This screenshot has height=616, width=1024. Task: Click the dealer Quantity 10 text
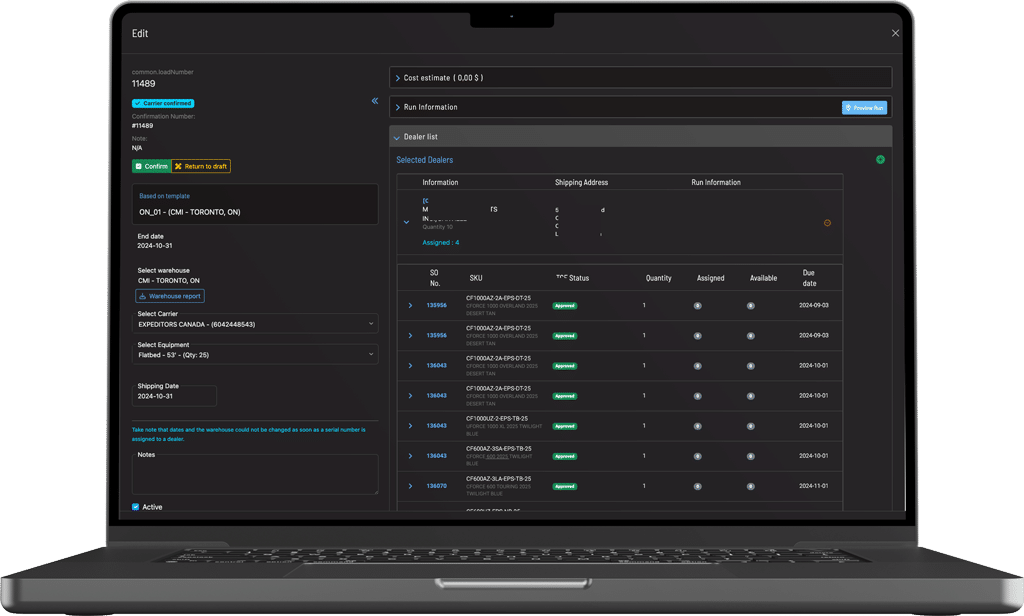(438, 227)
